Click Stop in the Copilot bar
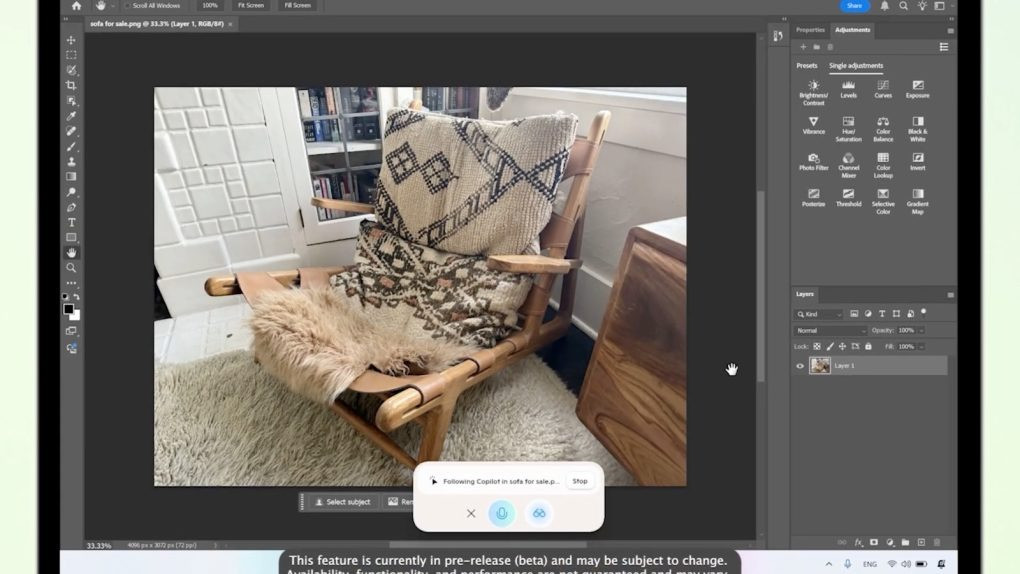1020x574 pixels. 579,481
